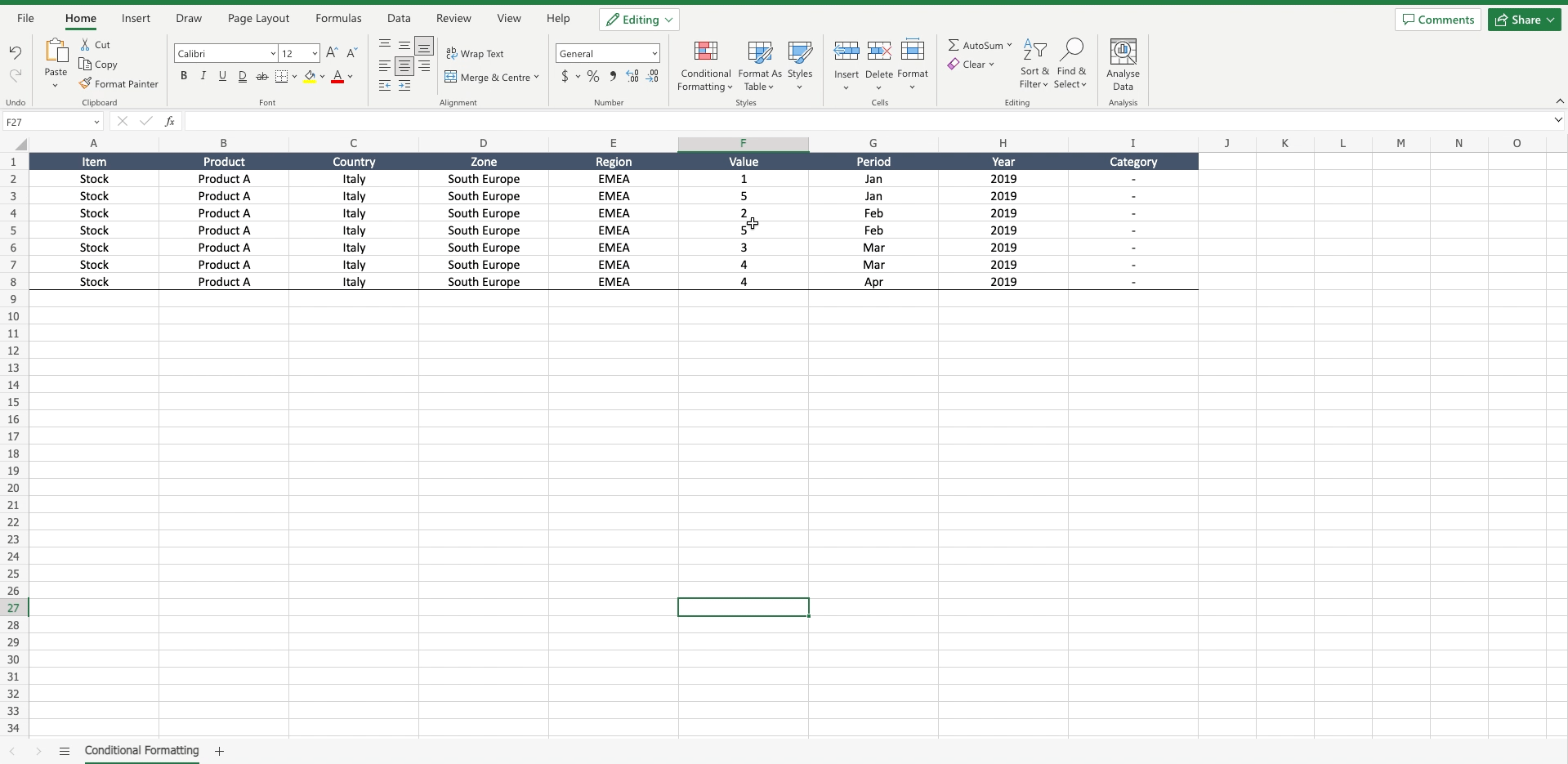The width and height of the screenshot is (1568, 764).
Task: Select the Format Painter tool
Action: point(119,83)
